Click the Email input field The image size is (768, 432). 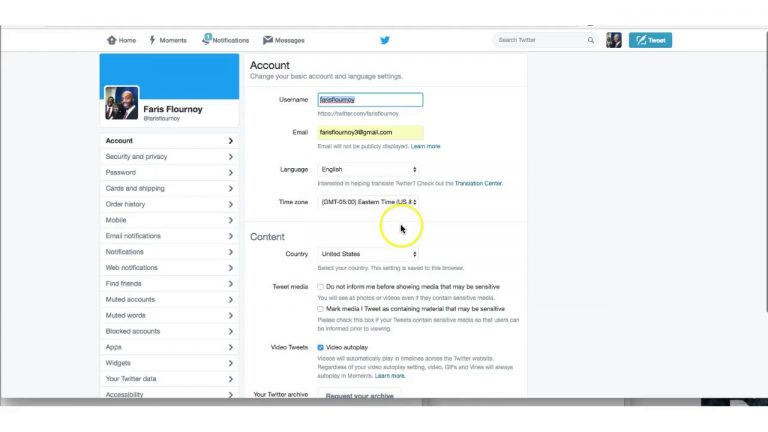point(370,132)
